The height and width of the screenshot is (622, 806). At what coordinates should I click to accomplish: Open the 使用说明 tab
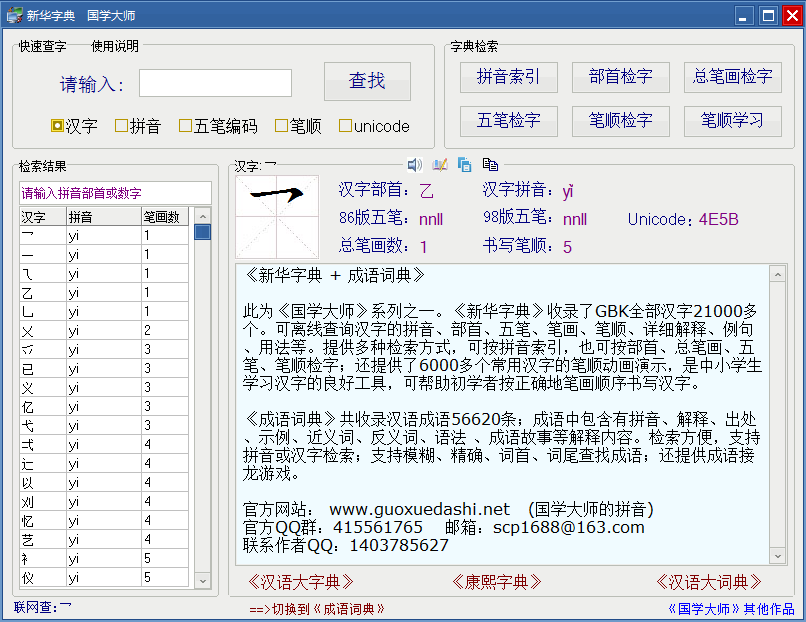(115, 46)
